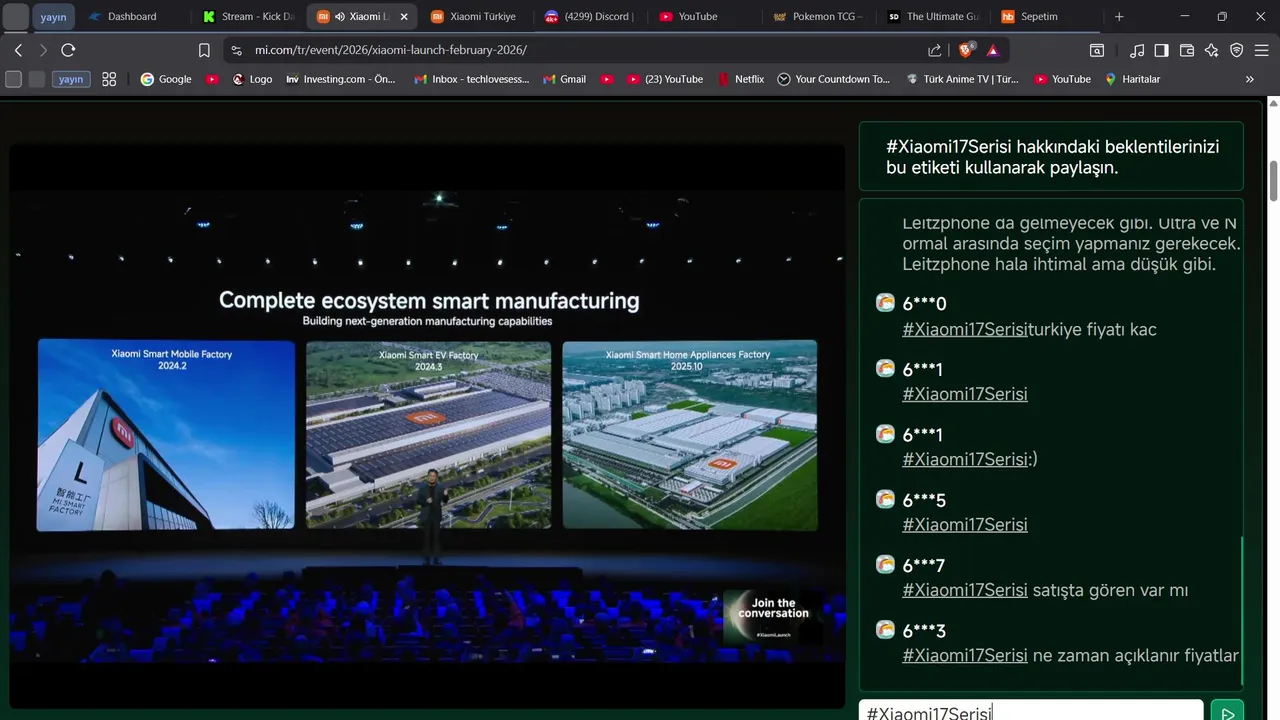Click hashtag link in 6***3's message
1280x720 pixels.
965,656
